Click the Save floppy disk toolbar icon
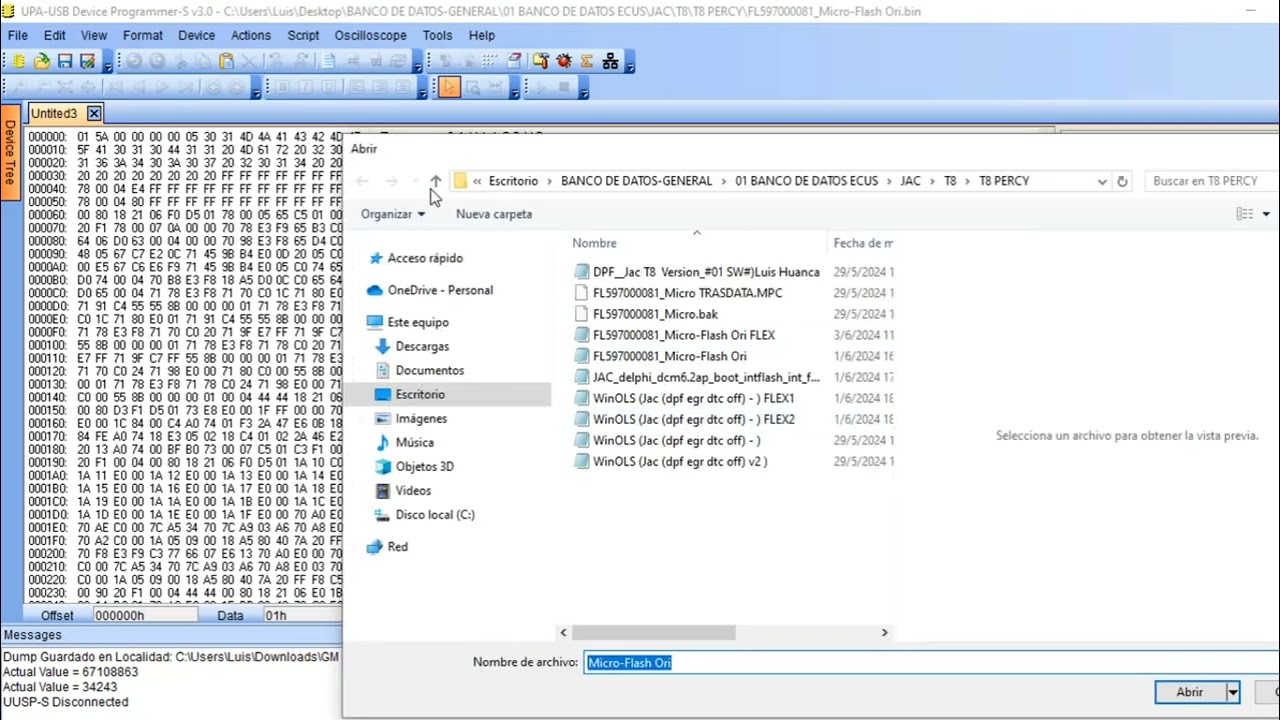1280x720 pixels. coord(65,61)
